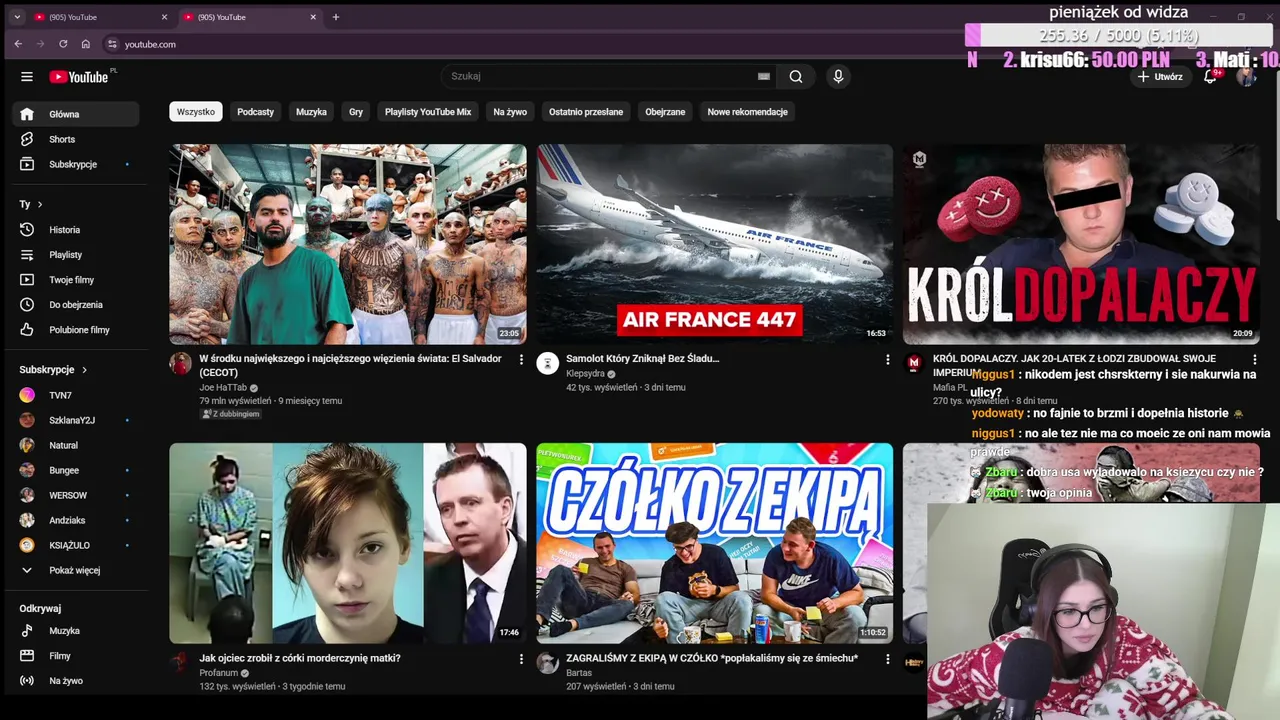This screenshot has height=720, width=1280.
Task: Click the Utwórz create button
Action: [1160, 77]
